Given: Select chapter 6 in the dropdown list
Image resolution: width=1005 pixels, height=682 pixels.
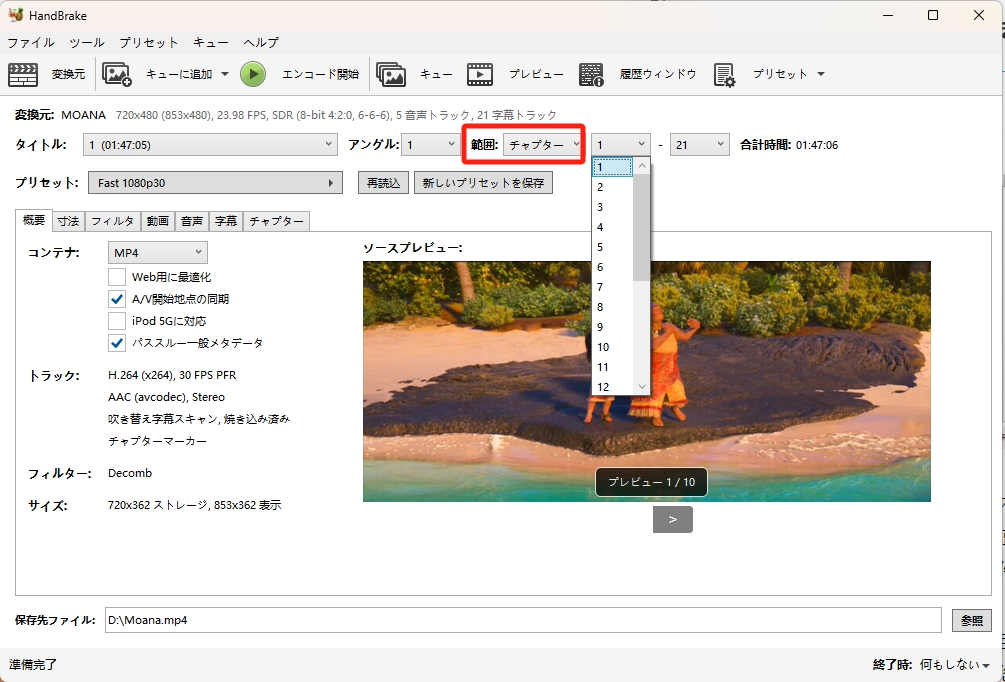Looking at the screenshot, I should pyautogui.click(x=613, y=267).
